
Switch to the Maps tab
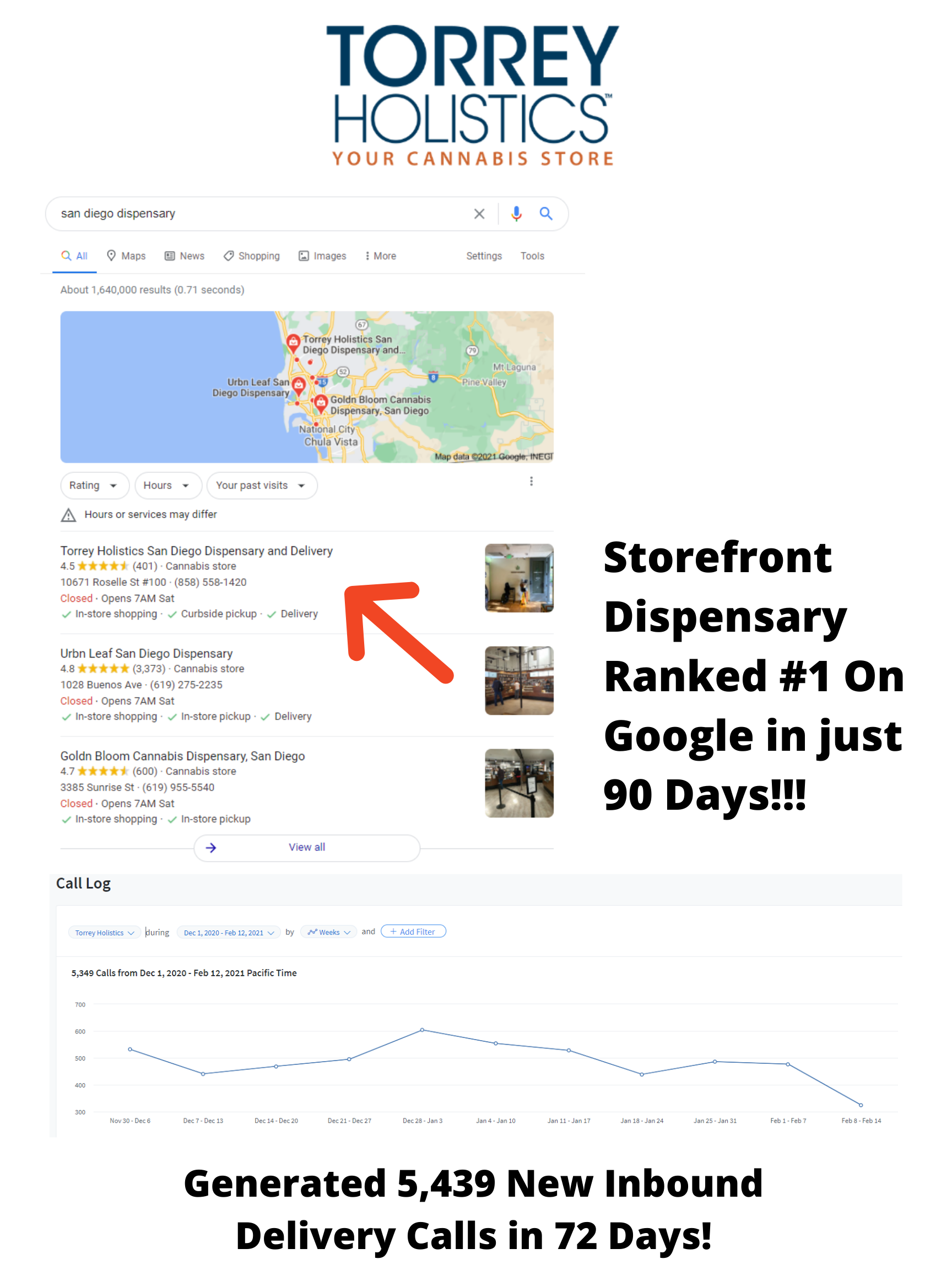[127, 256]
